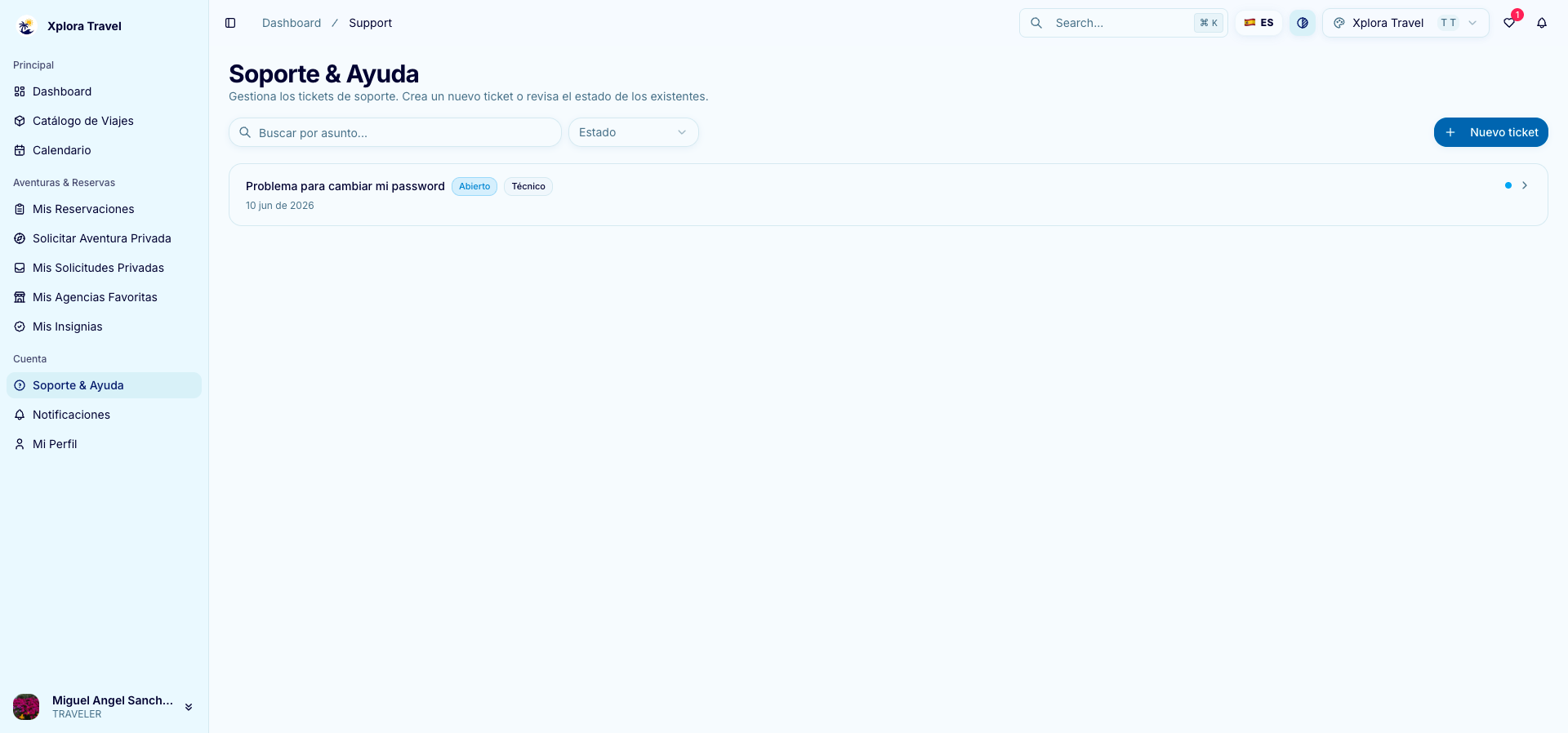Click the Xplora Travel logo icon
The width and height of the screenshot is (1568, 733).
coord(26,26)
